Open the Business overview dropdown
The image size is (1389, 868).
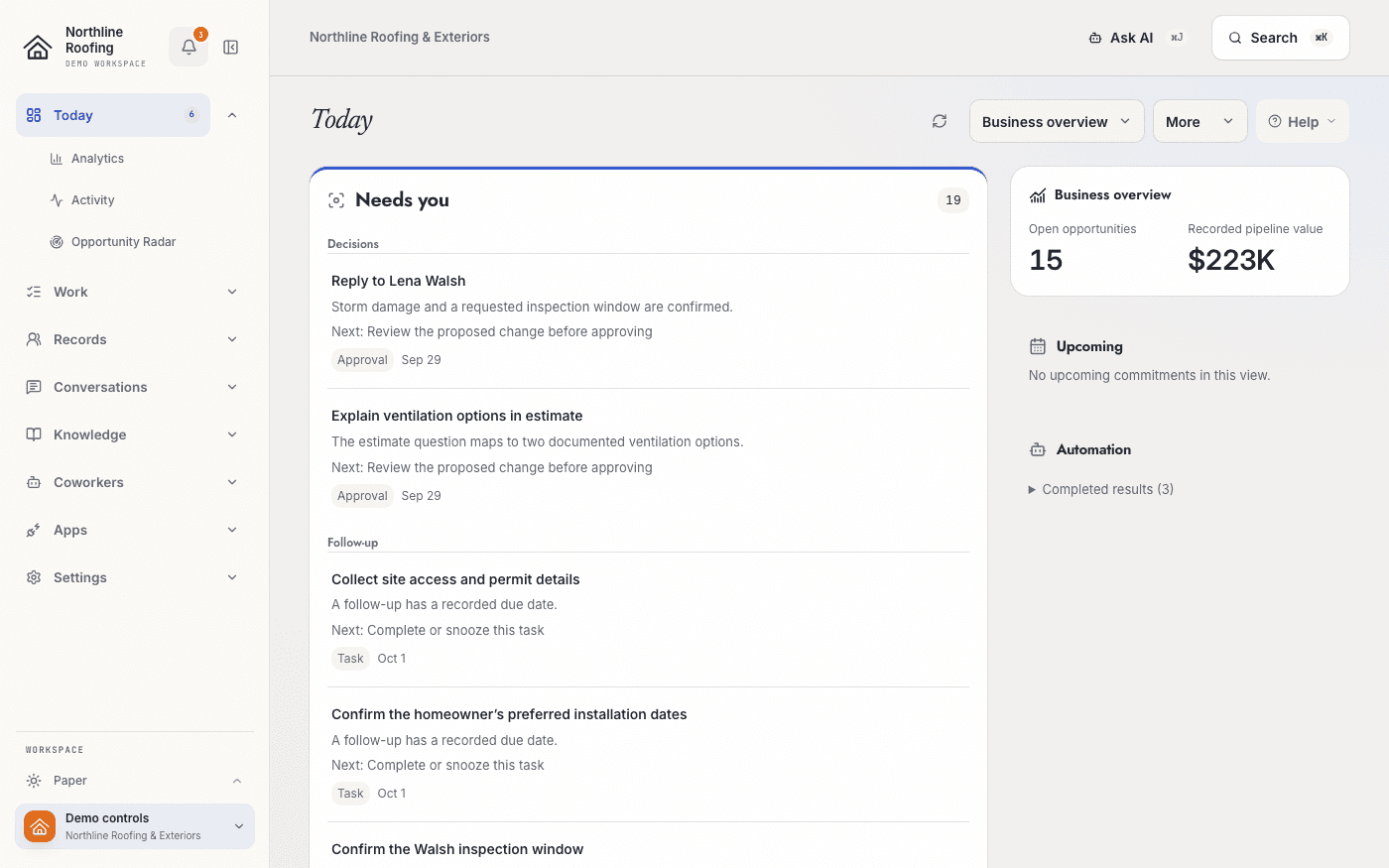point(1057,121)
